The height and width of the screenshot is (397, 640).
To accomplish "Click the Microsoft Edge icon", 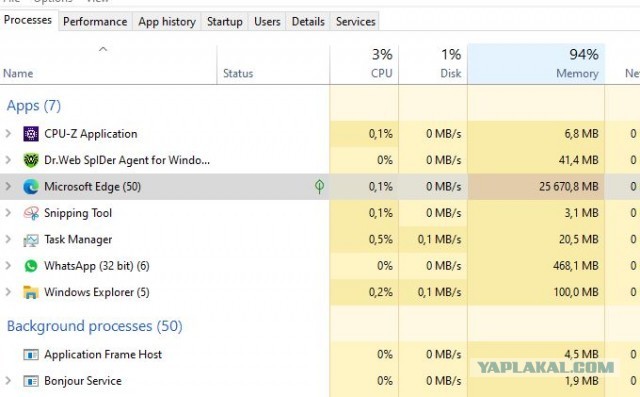I will 31,187.
